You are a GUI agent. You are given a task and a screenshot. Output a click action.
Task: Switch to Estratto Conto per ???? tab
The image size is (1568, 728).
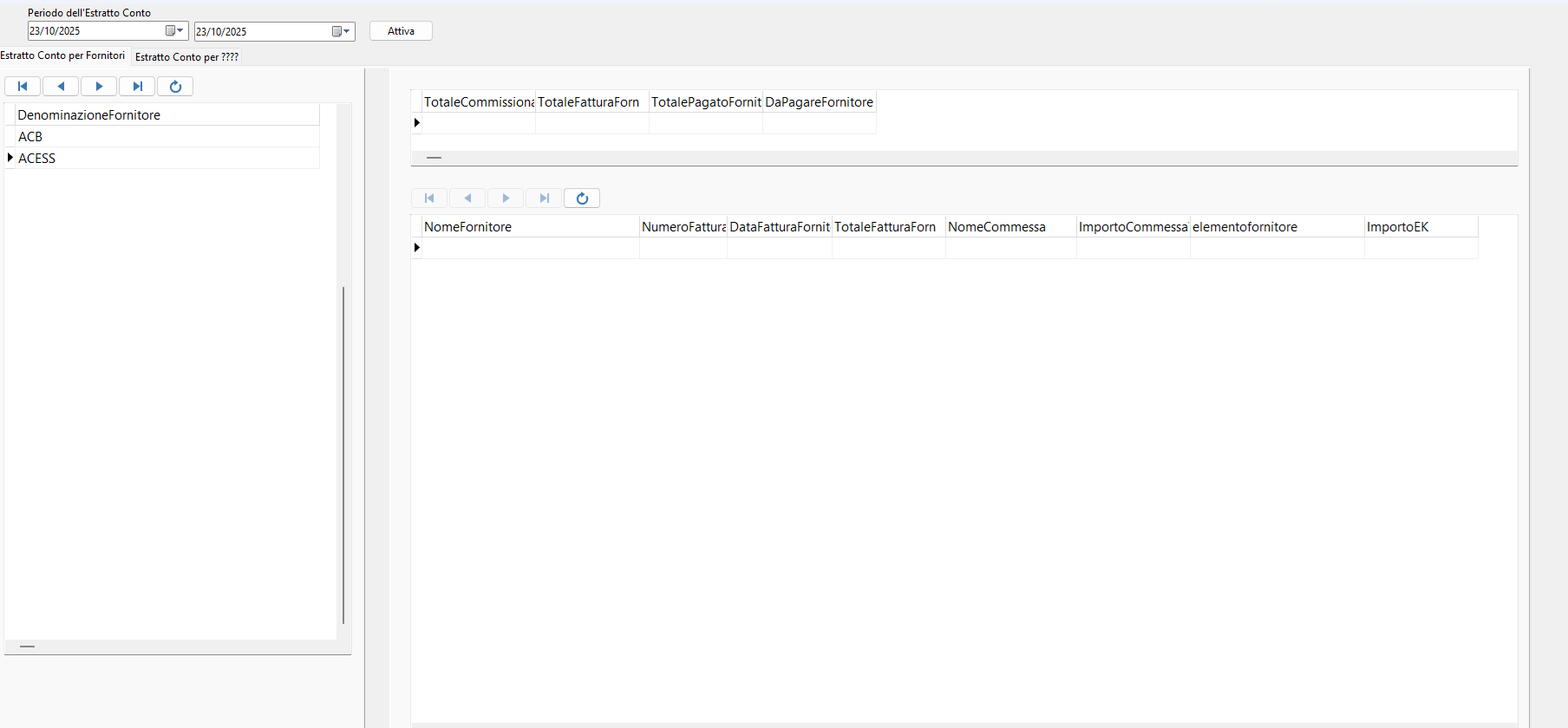click(186, 57)
